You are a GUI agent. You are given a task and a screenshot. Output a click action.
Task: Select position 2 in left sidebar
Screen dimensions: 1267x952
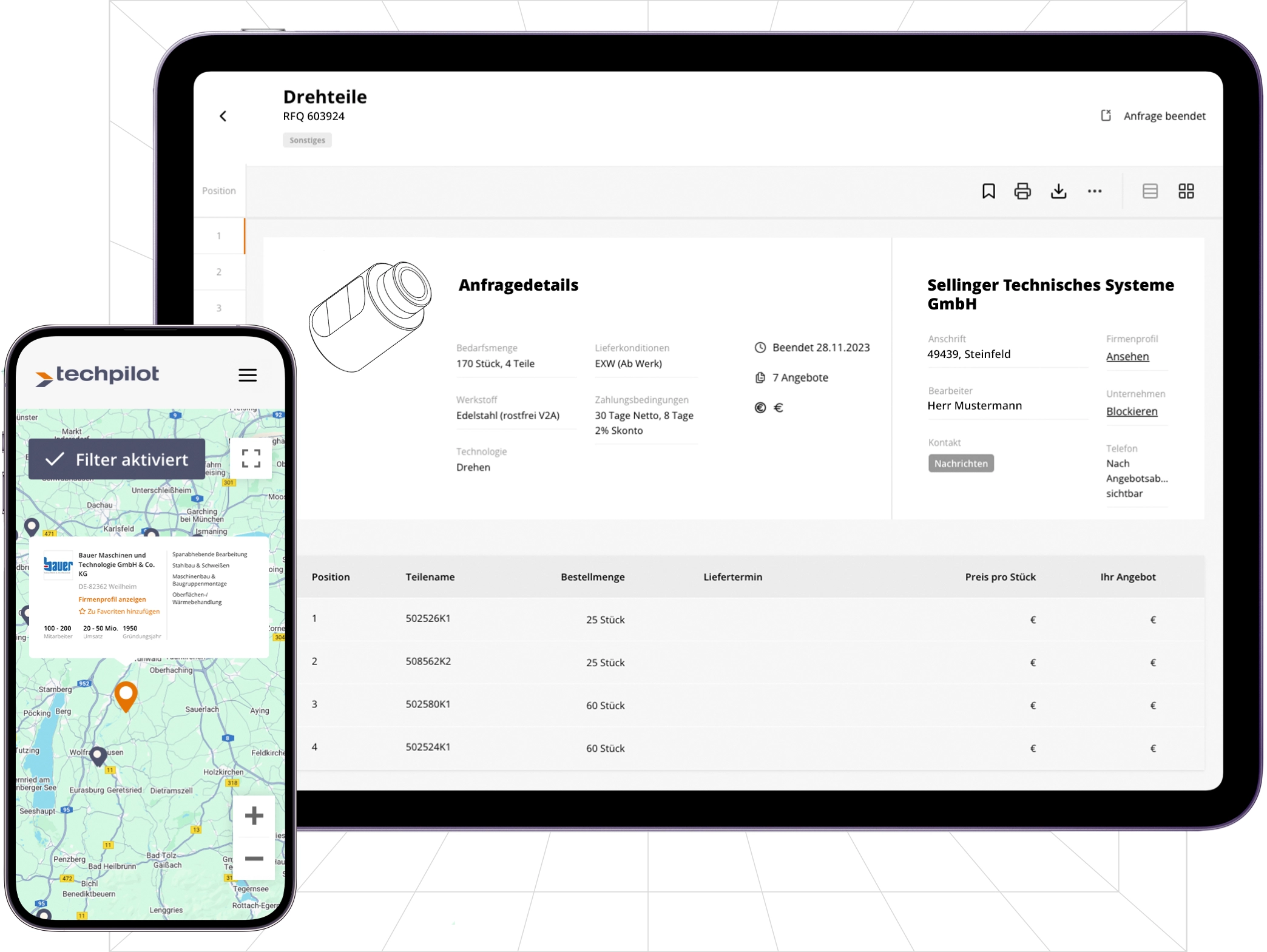pyautogui.click(x=219, y=272)
